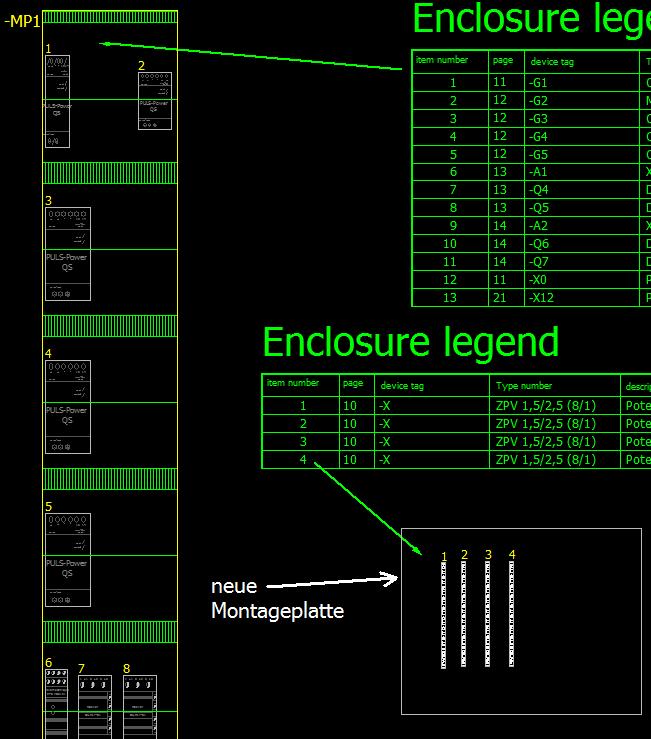This screenshot has height=739, width=651.
Task: Select ZPV 1,5/2,5 (8/1) in item 3 row
Action: (x=555, y=442)
